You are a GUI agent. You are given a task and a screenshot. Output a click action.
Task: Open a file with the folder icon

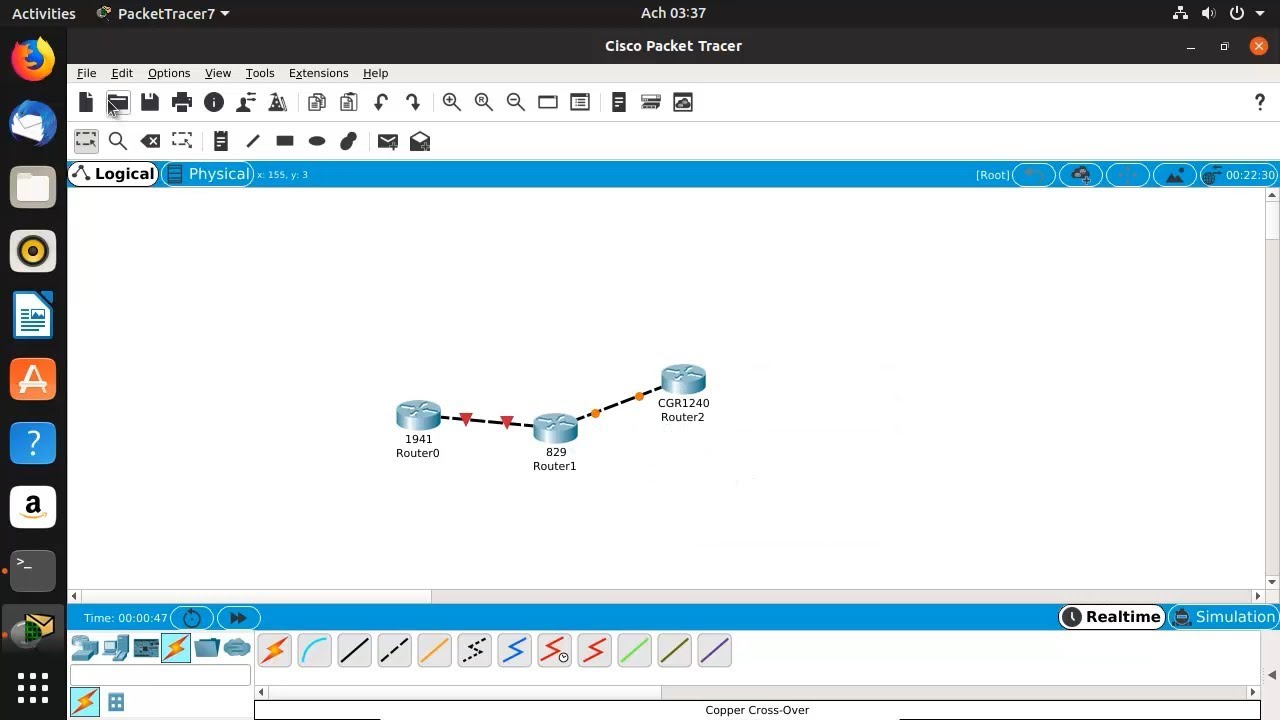point(118,102)
